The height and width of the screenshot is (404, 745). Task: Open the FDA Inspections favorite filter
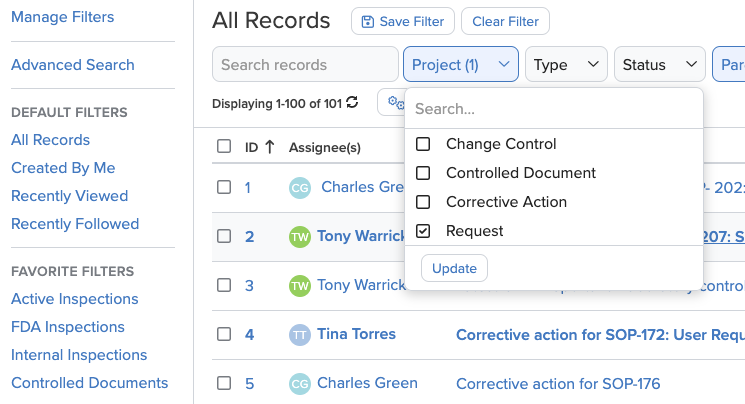[x=68, y=327]
